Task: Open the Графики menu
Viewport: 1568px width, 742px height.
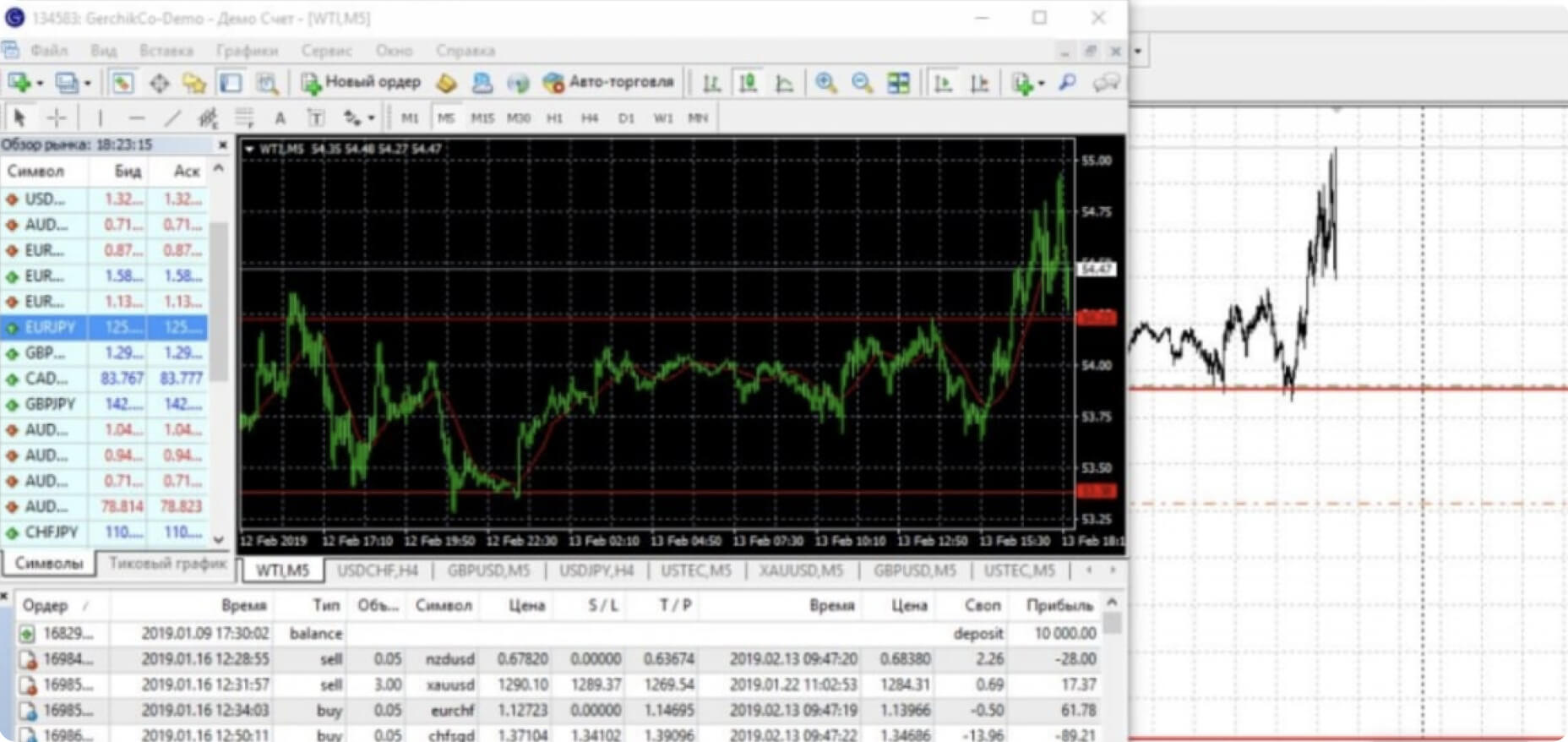Action: pos(247,51)
